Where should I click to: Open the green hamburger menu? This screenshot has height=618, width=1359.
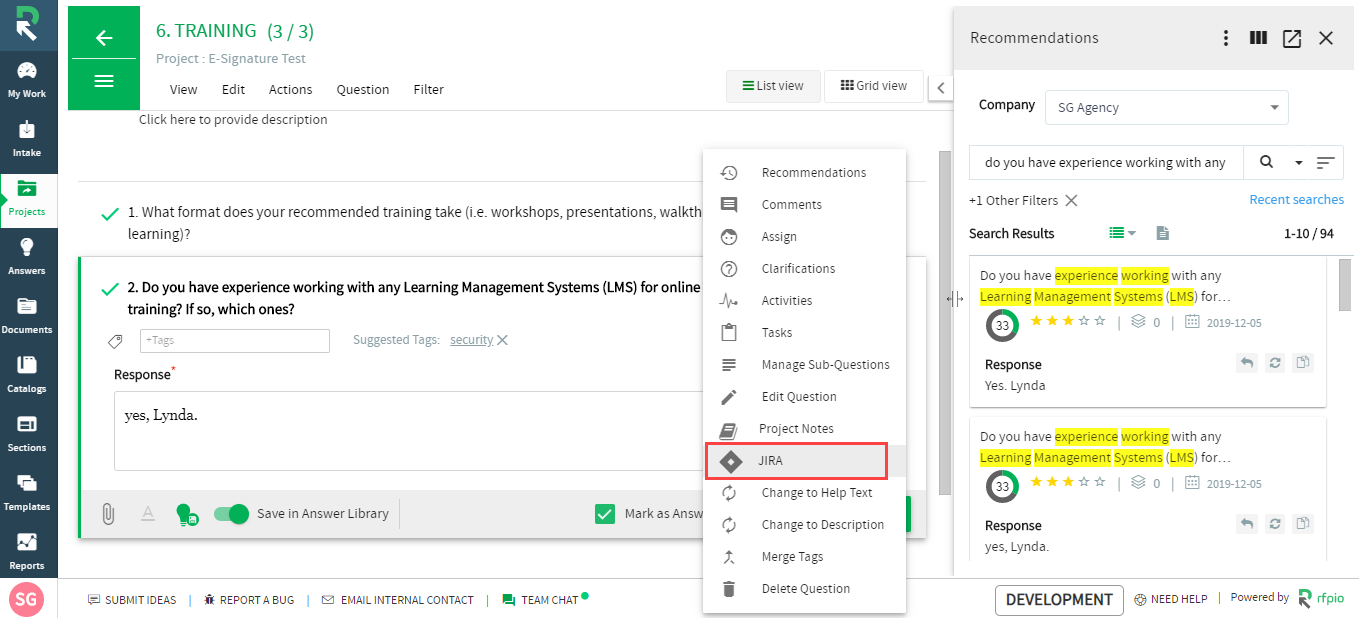pyautogui.click(x=104, y=81)
